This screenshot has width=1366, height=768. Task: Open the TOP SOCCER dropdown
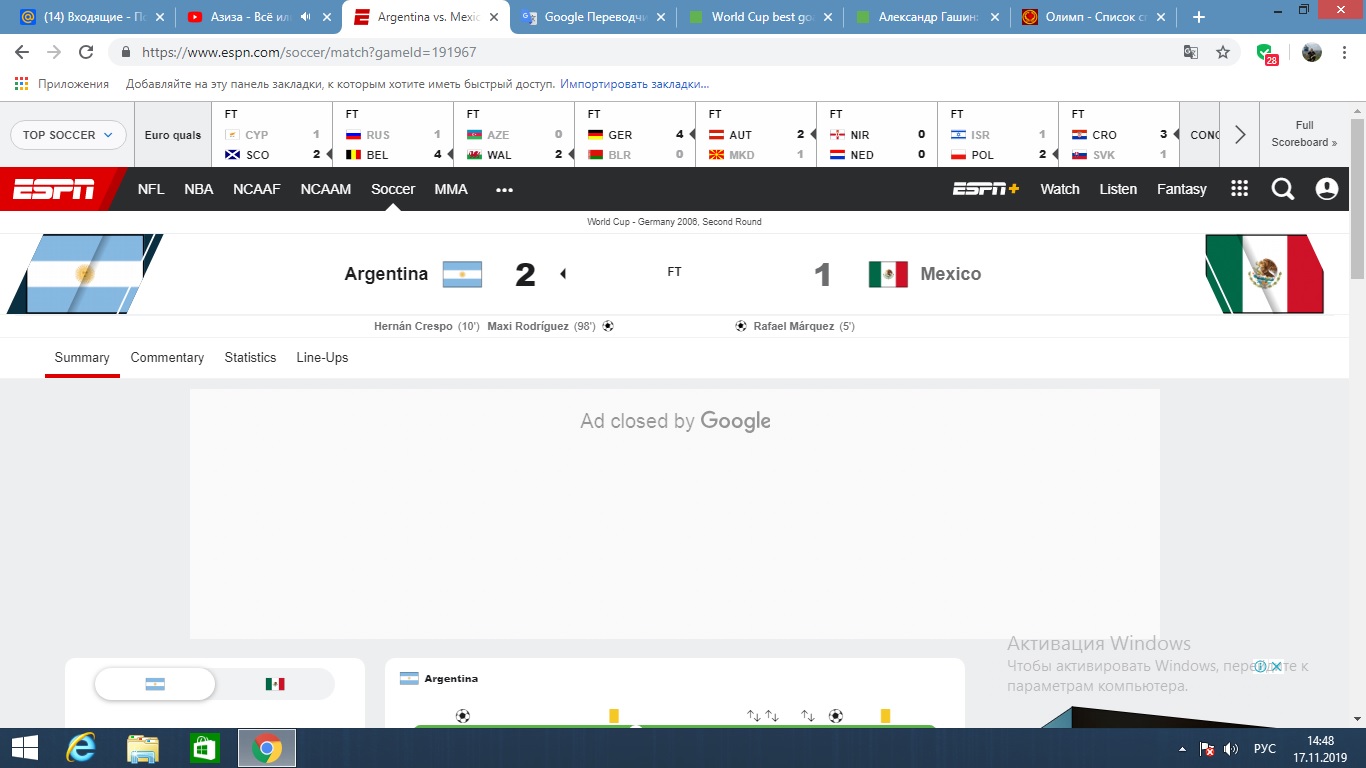(68, 135)
